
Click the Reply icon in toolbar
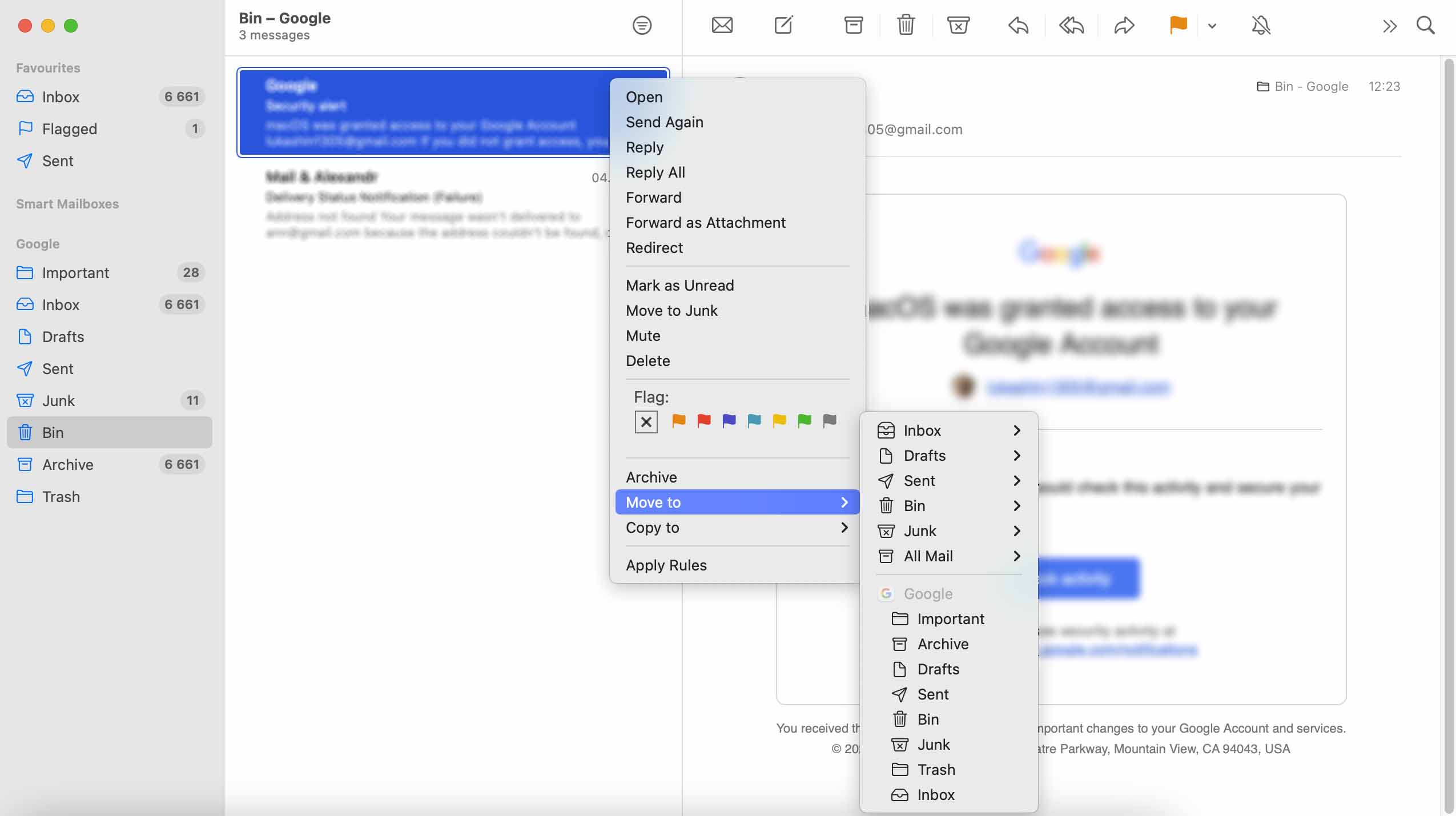point(1018,25)
